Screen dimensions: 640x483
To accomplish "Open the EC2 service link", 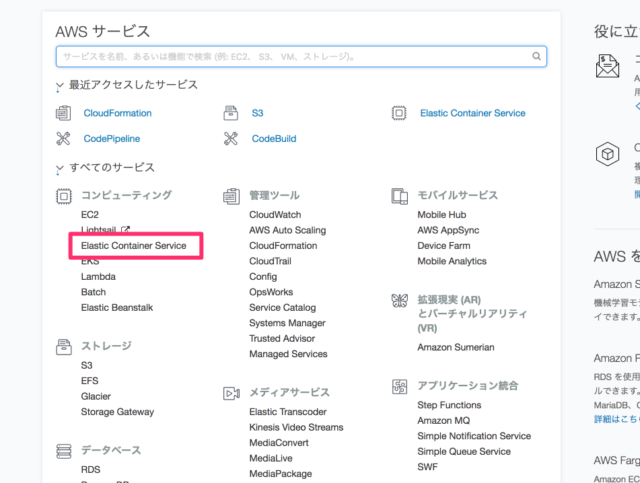I will [90, 215].
